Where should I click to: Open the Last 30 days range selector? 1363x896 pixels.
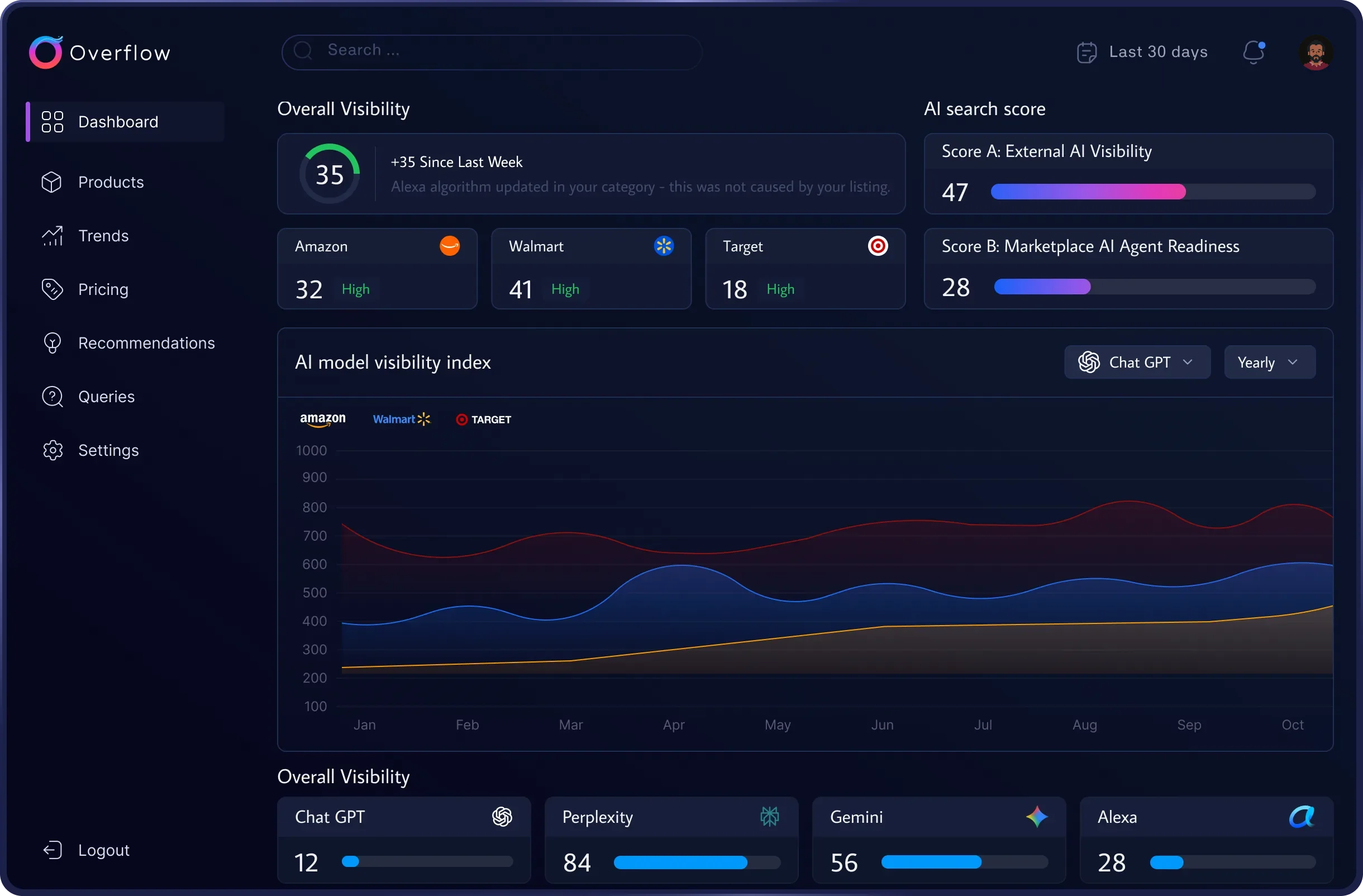coord(1142,52)
